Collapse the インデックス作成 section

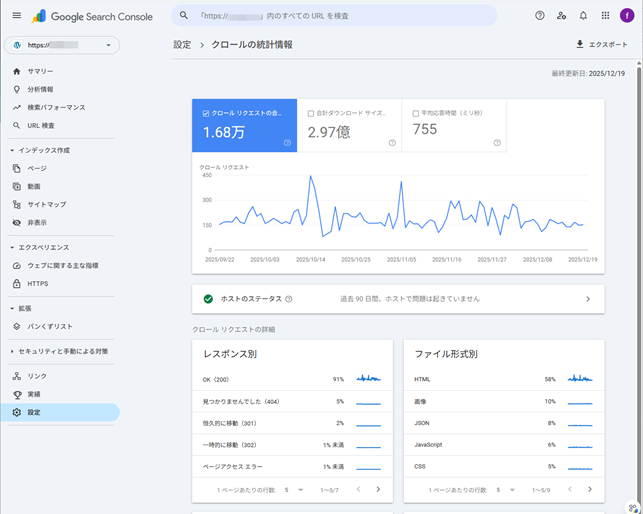point(11,150)
